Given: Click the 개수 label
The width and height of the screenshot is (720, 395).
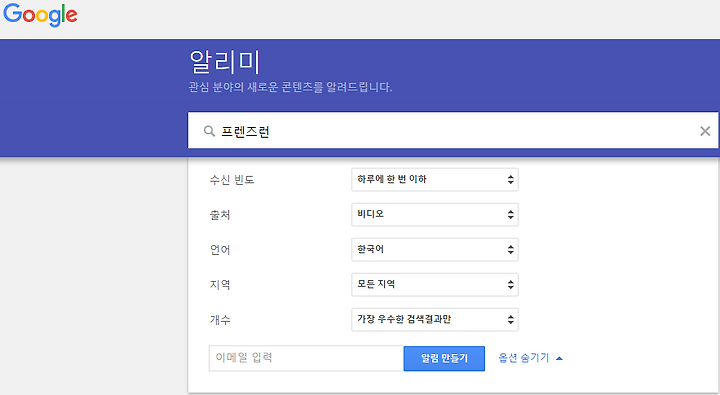Looking at the screenshot, I should (220, 320).
